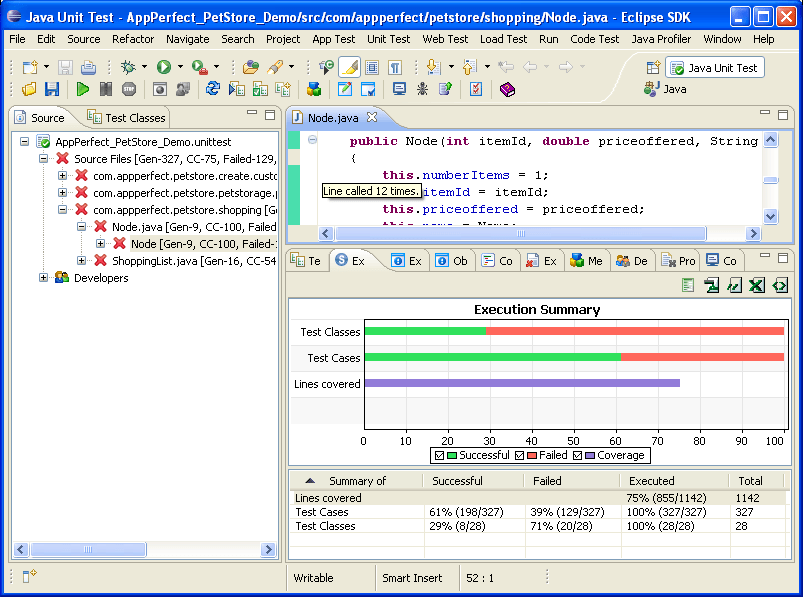The width and height of the screenshot is (803, 597).
Task: Print the current file
Action: point(87,68)
